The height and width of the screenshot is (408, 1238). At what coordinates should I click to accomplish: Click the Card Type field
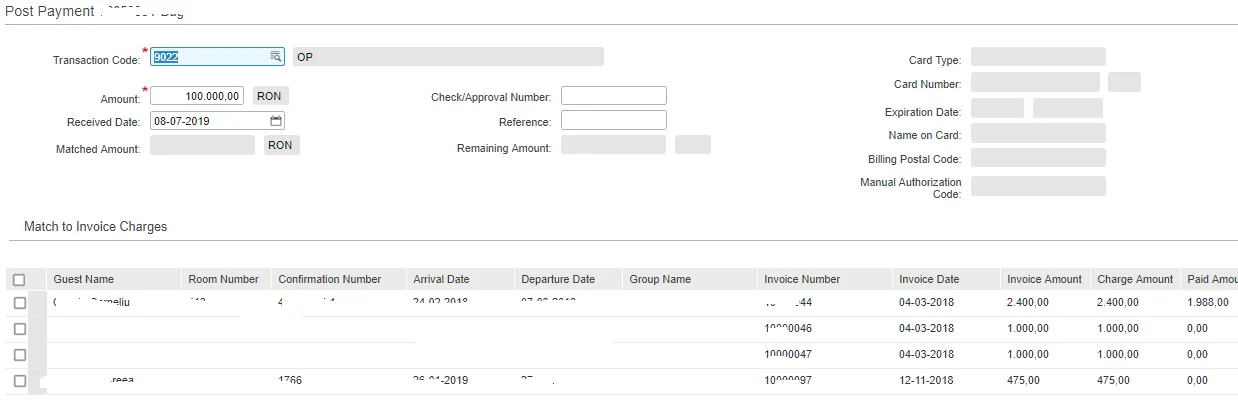click(1038, 57)
